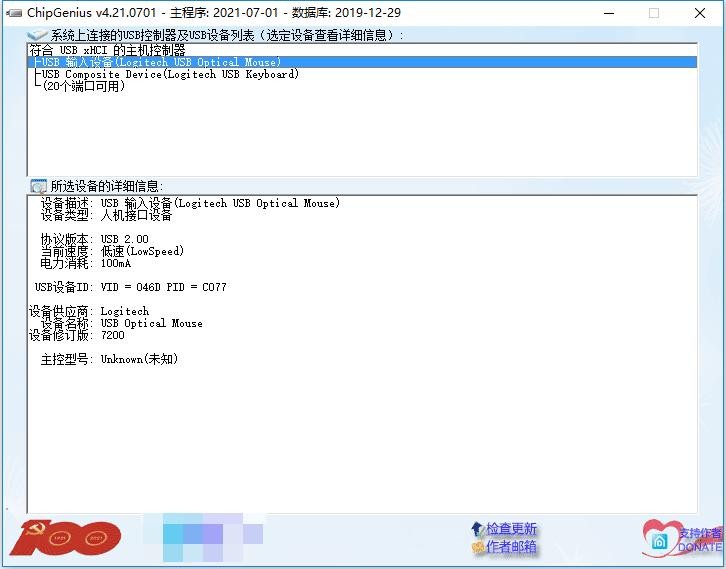Click the Donate heart icon
This screenshot has height=569, width=726.
660,538
